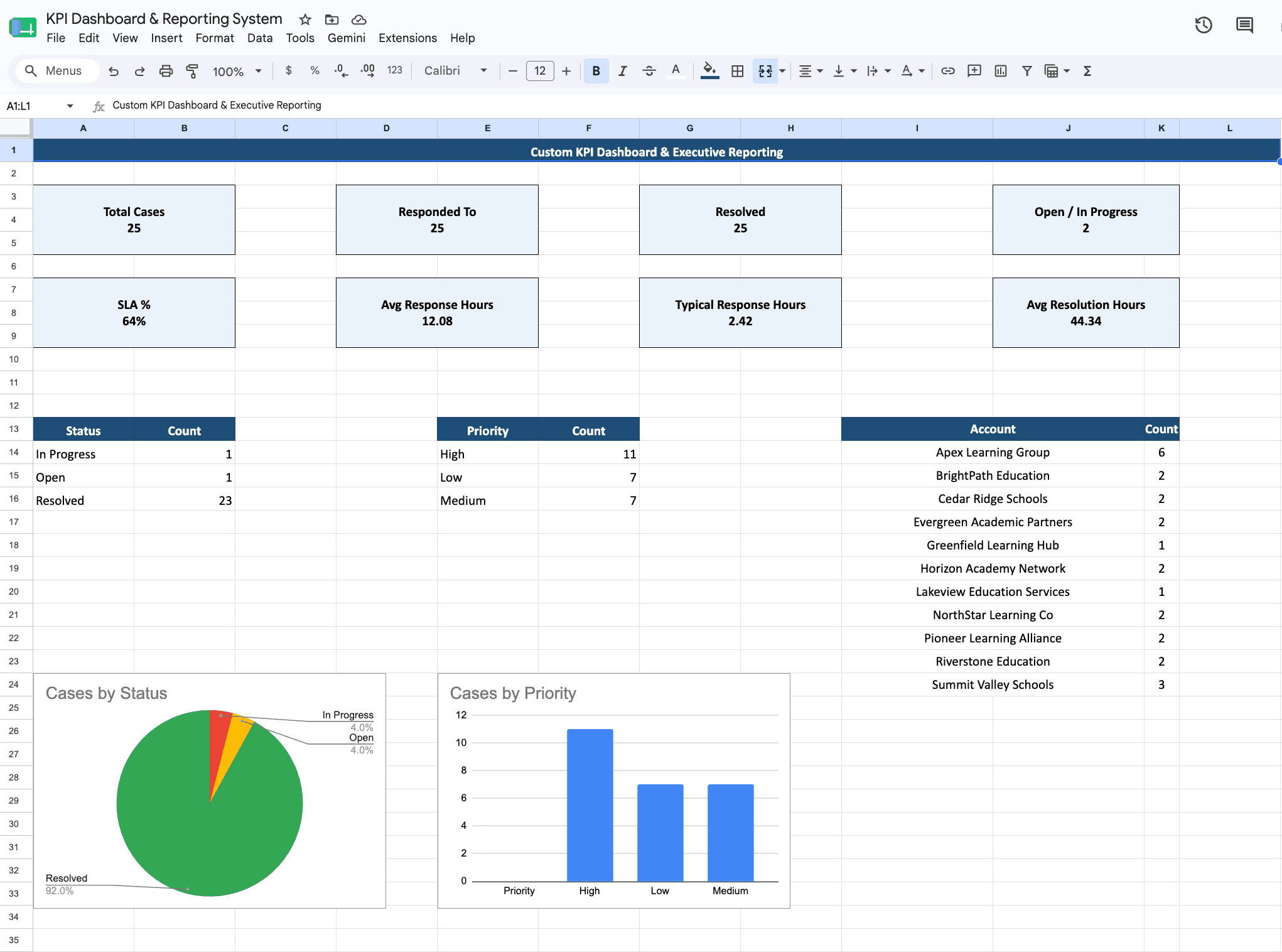Open the zoom 100% dropdown
This screenshot has width=1282, height=952.
pyautogui.click(x=237, y=71)
